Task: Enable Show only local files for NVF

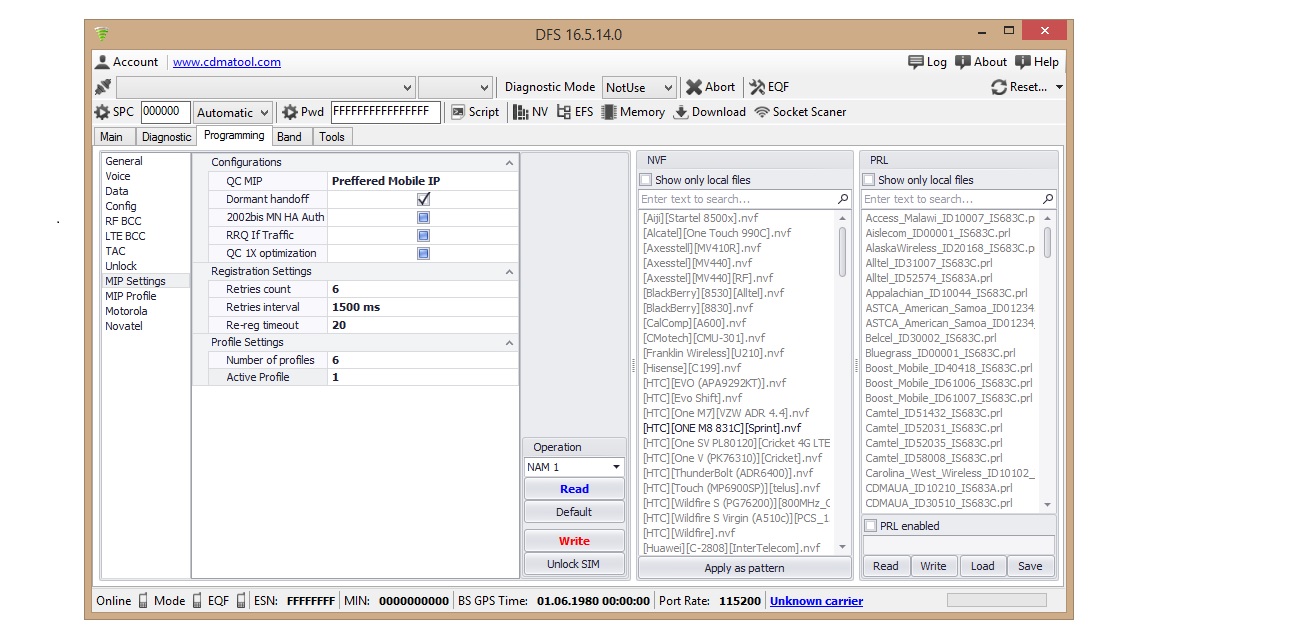Action: (645, 180)
